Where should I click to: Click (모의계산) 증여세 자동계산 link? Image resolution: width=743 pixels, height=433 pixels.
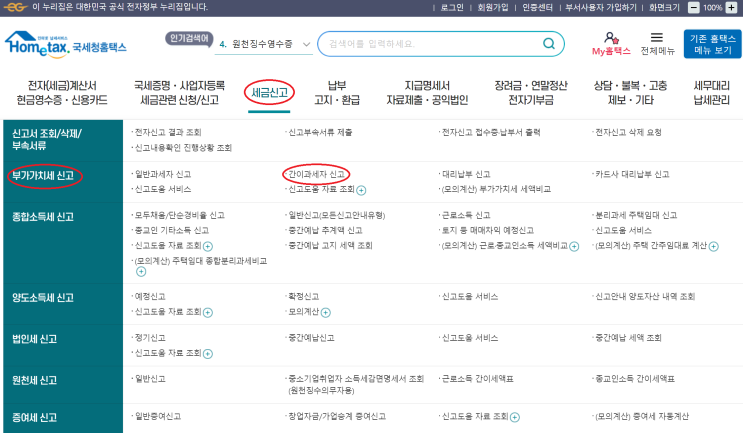pyautogui.click(x=642, y=416)
